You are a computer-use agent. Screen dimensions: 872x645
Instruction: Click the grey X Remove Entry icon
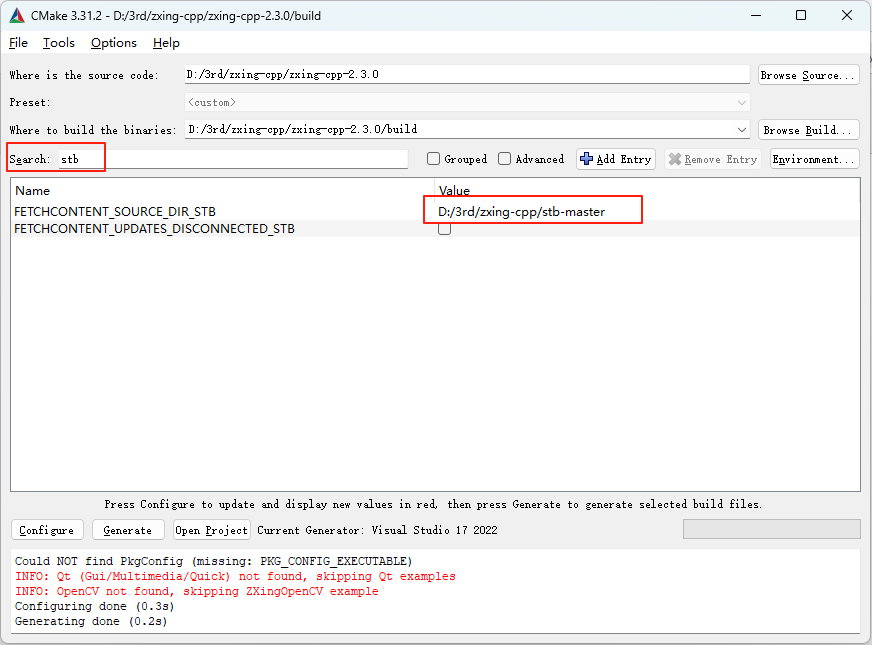(x=675, y=159)
